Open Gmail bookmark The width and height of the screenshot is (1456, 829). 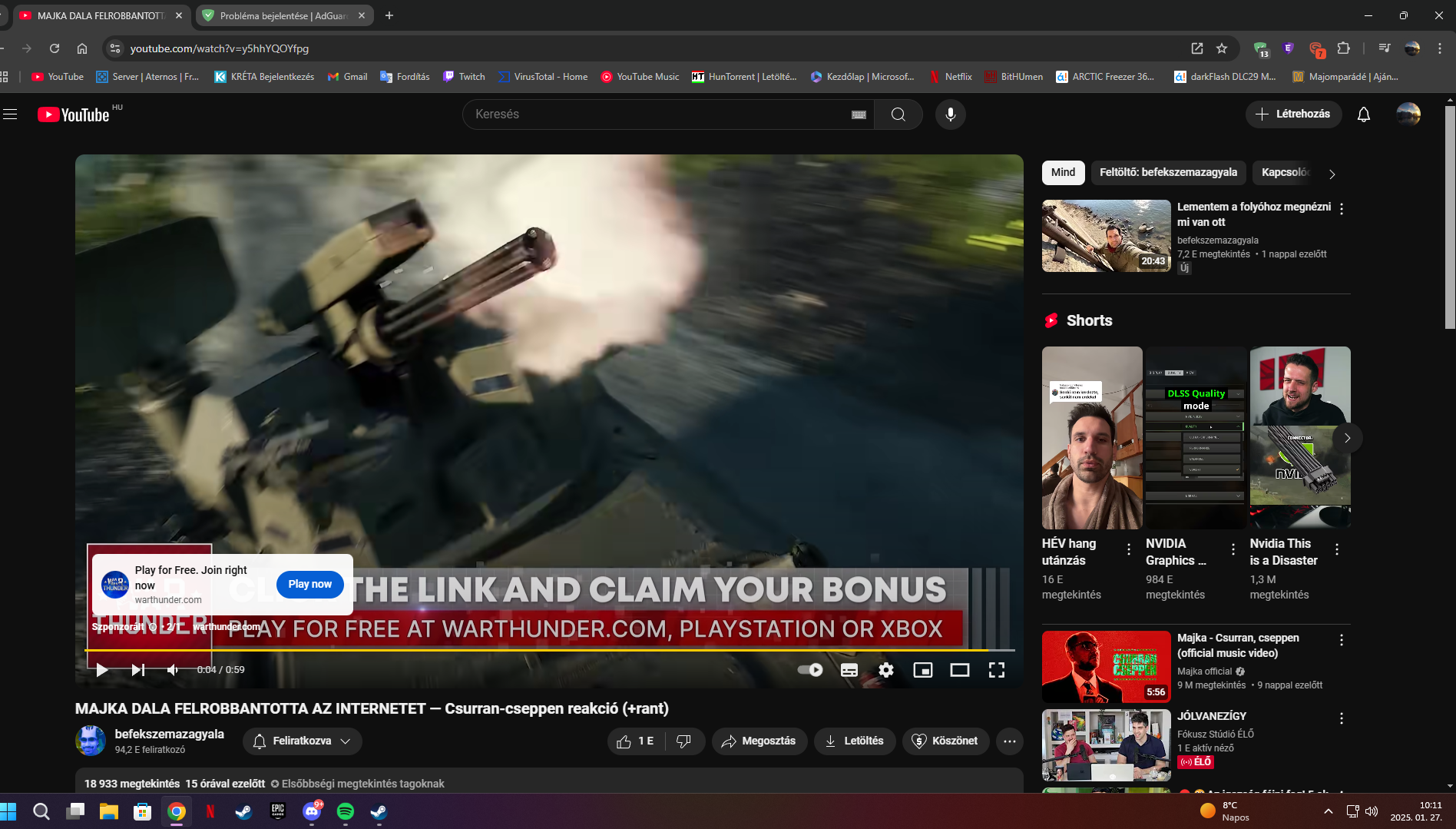tap(347, 77)
